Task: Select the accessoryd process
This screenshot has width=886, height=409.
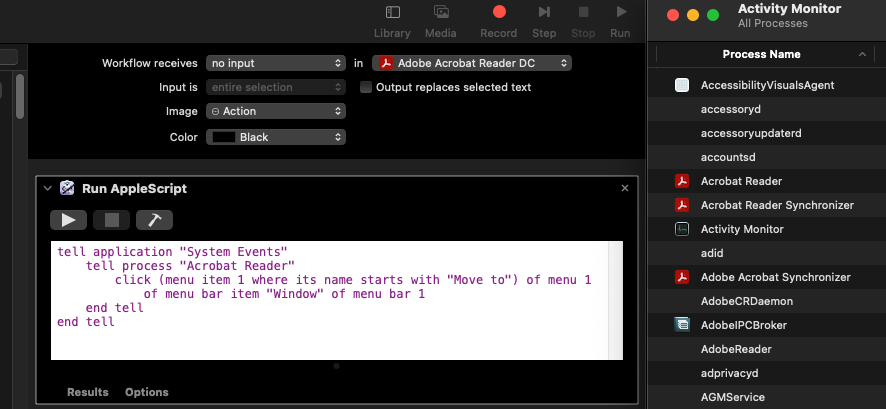Action: point(767,109)
